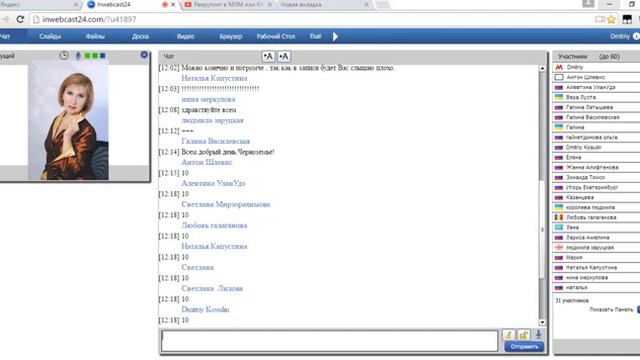This screenshot has width=640, height=360.
Task: Click chat name Антон Шлевис
Action: [207, 162]
